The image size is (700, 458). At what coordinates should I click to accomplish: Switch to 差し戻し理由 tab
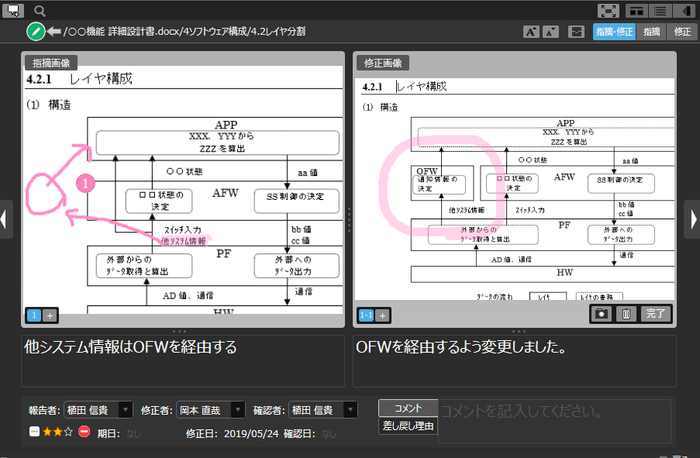pos(408,426)
